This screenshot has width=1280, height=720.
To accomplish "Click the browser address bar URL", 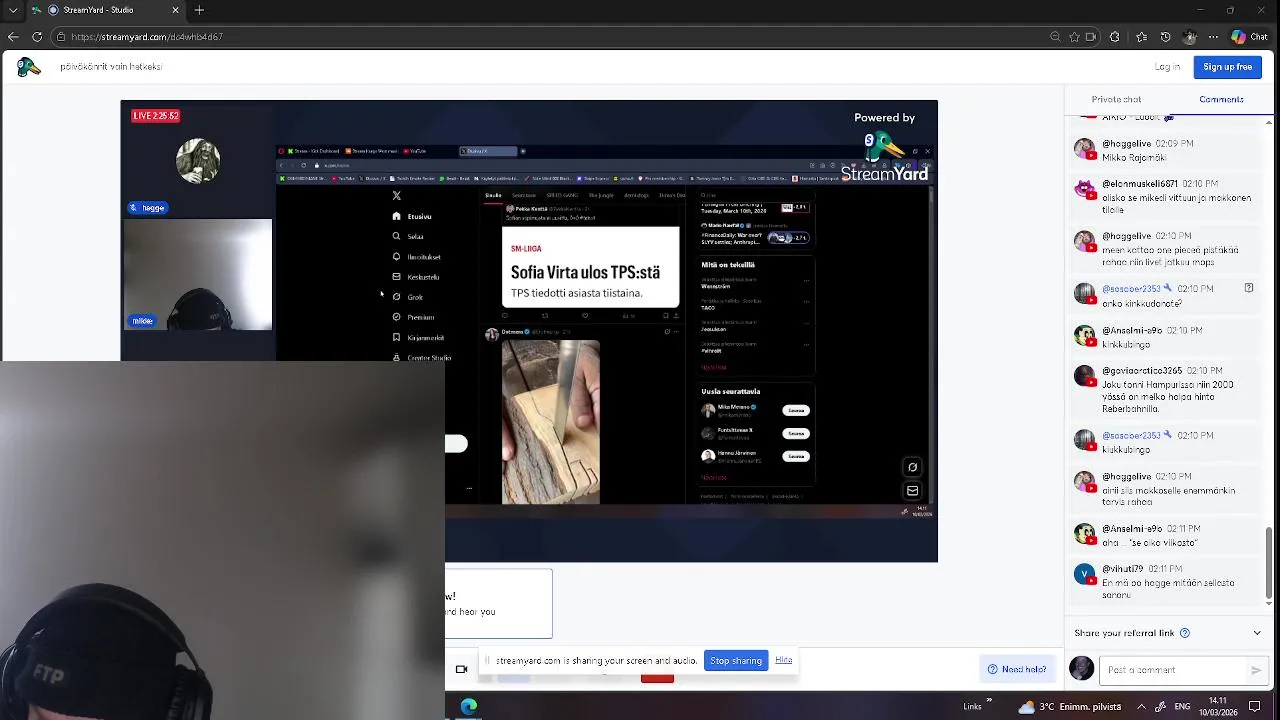I will (147, 37).
